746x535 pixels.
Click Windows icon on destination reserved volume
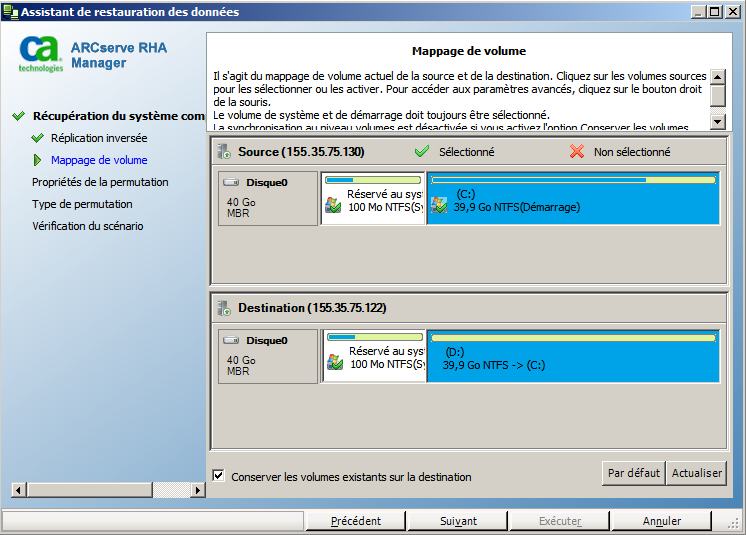pos(335,362)
